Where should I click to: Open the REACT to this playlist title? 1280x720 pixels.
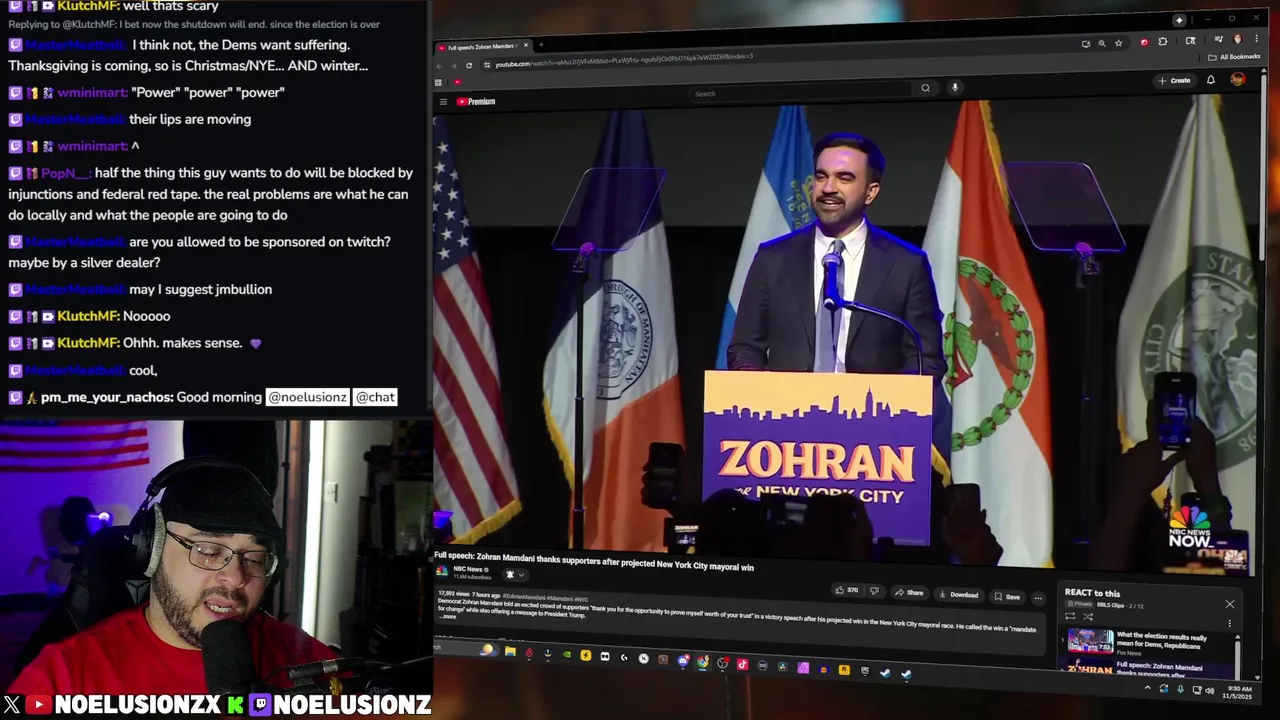(x=1092, y=593)
